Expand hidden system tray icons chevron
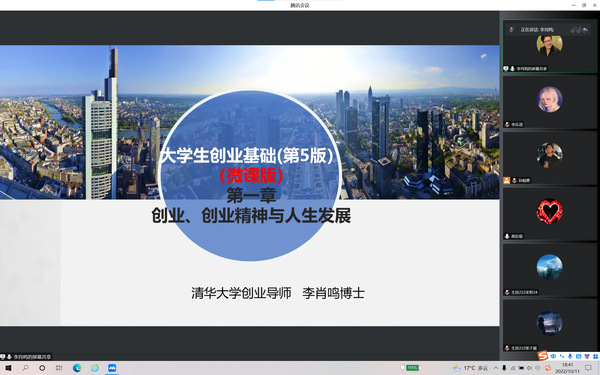600x375 pixels. pos(496,368)
